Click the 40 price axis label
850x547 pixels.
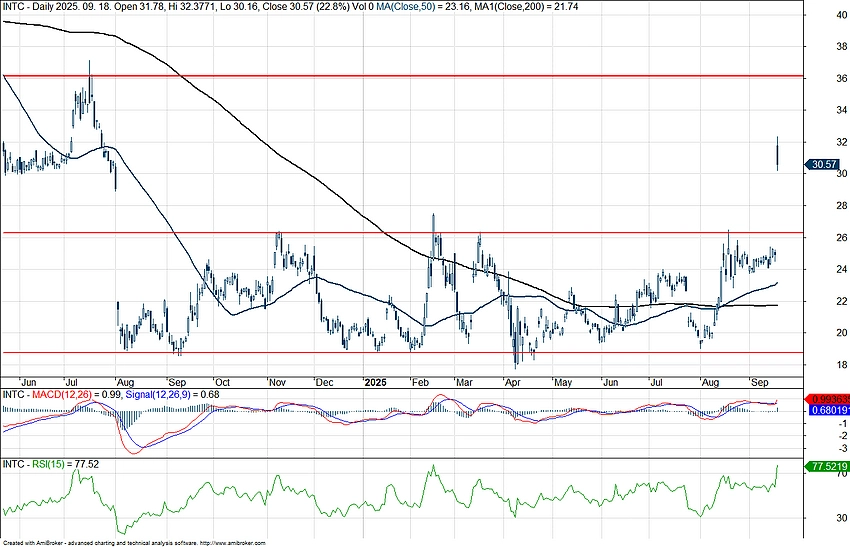(829, 15)
